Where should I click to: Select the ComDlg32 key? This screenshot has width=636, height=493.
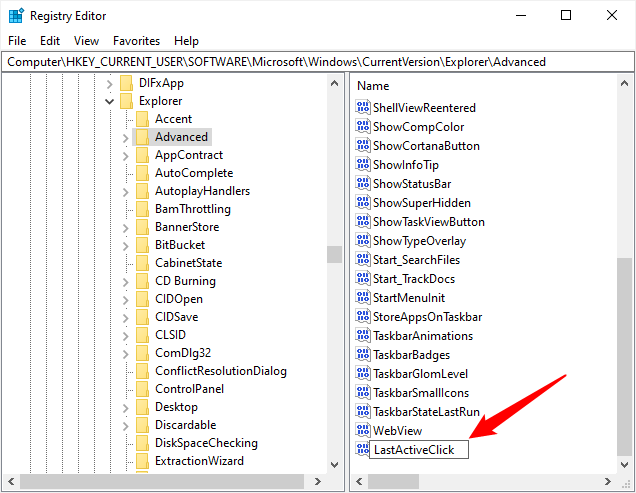pyautogui.click(x=183, y=353)
